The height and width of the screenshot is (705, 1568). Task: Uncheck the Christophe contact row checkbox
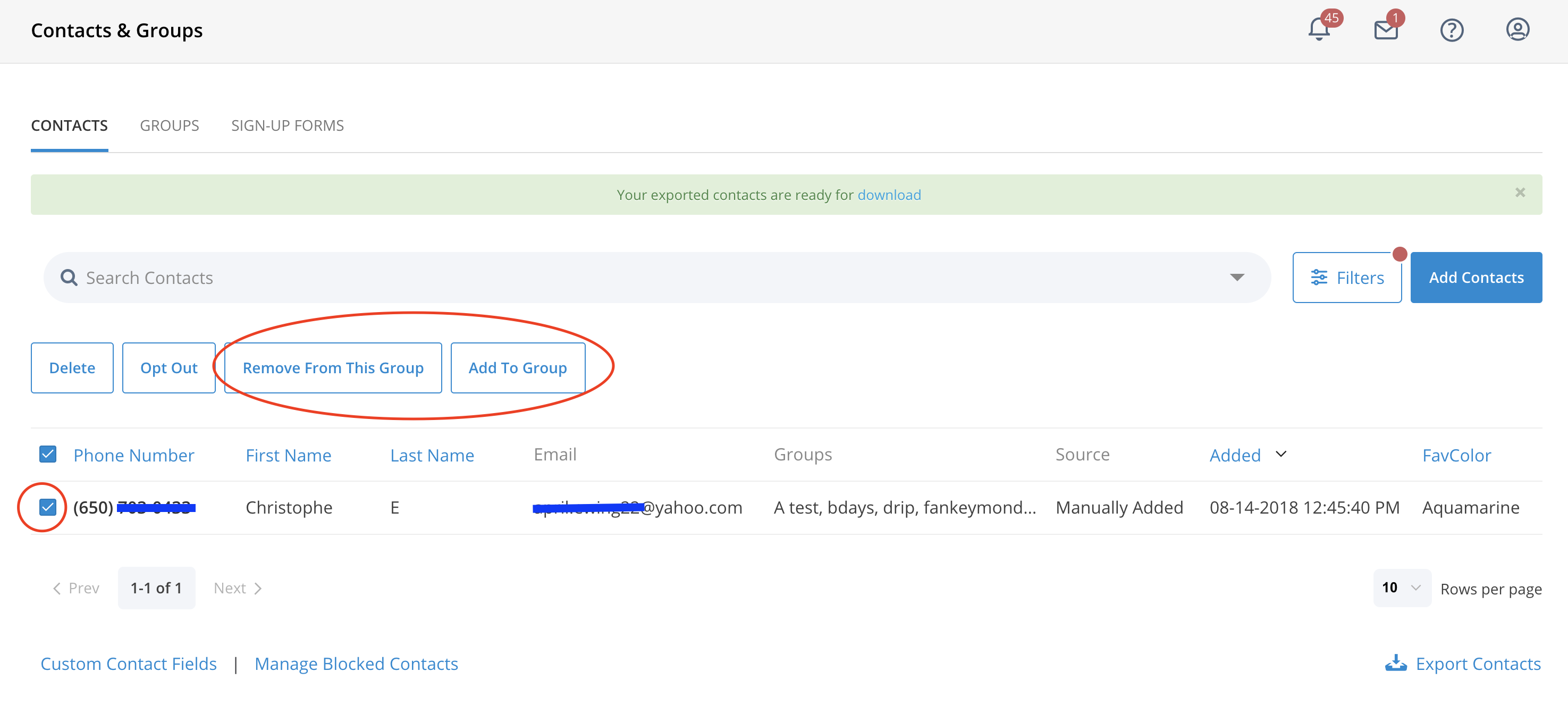47,507
